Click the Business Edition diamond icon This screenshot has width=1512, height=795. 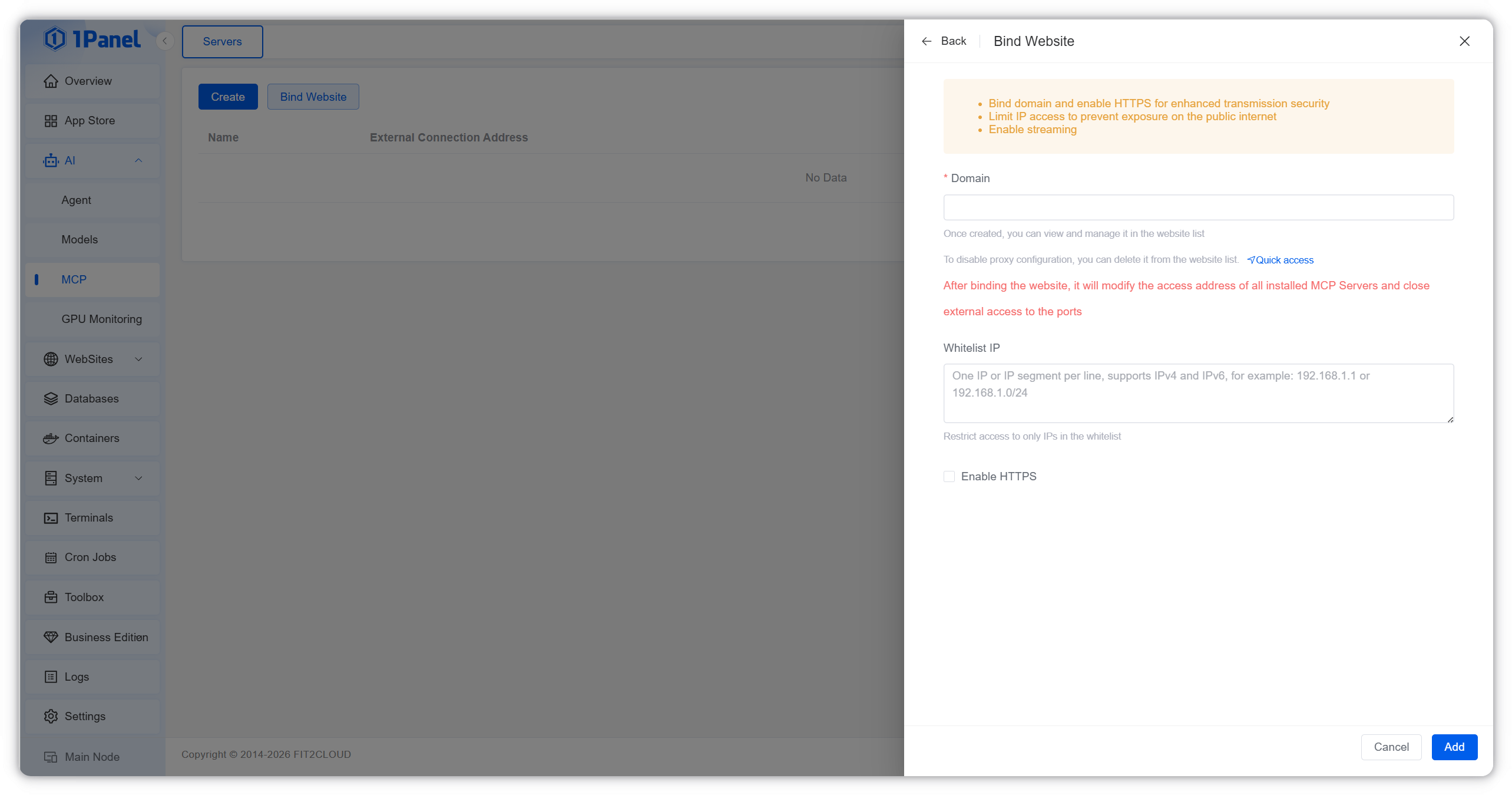click(x=51, y=637)
